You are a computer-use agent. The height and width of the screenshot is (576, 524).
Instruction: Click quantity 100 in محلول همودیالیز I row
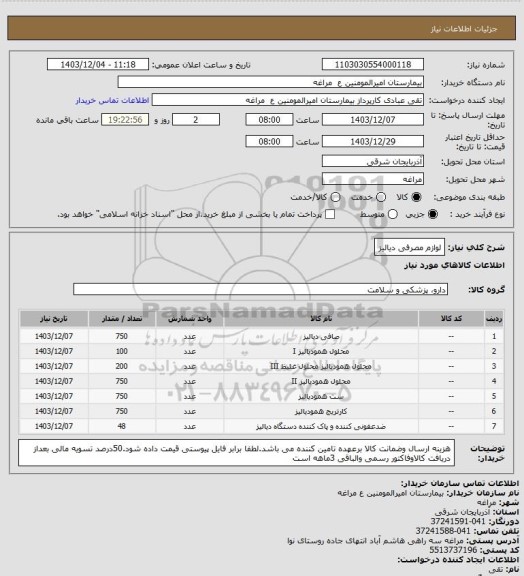[x=122, y=351]
